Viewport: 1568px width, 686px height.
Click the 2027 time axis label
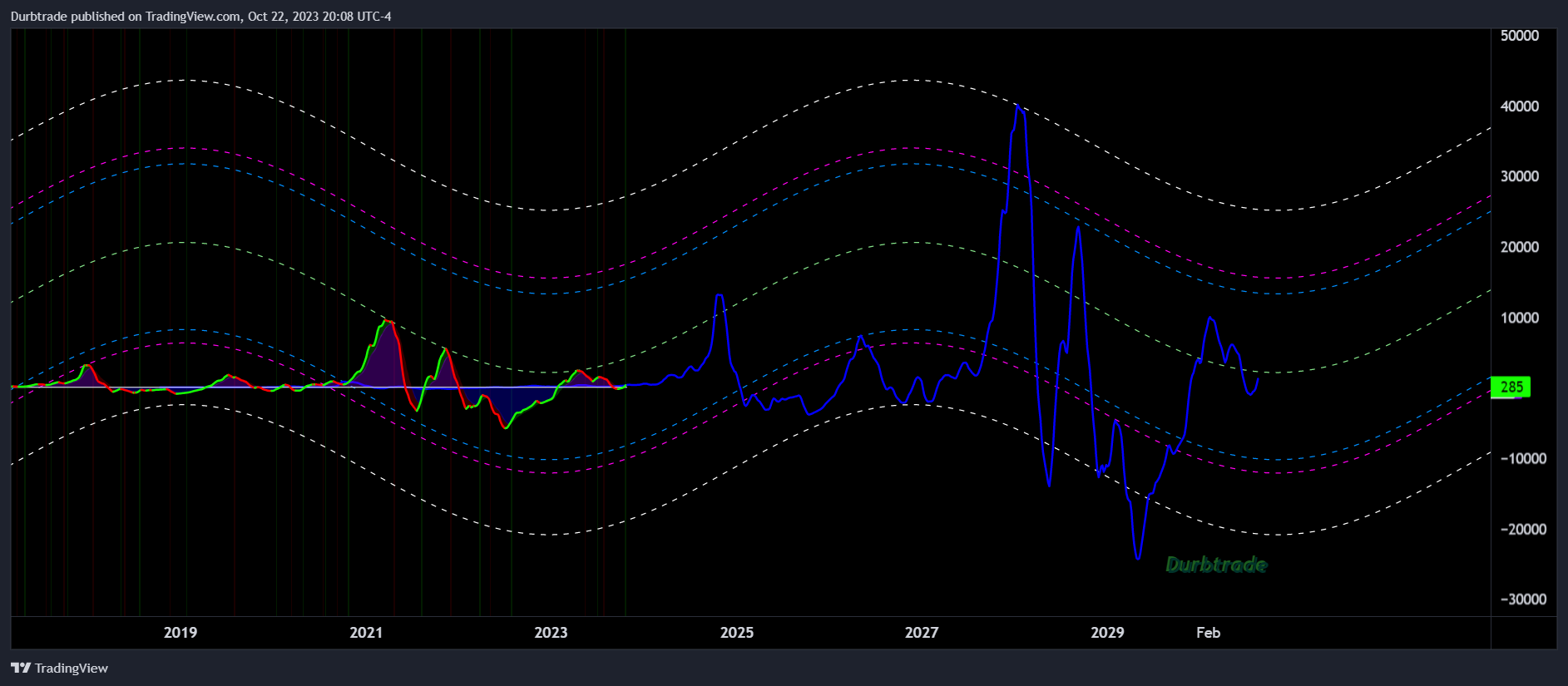922,633
